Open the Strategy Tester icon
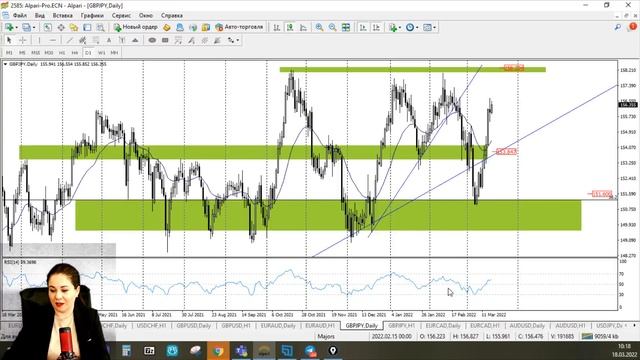This screenshot has height=360, width=640. [100, 27]
